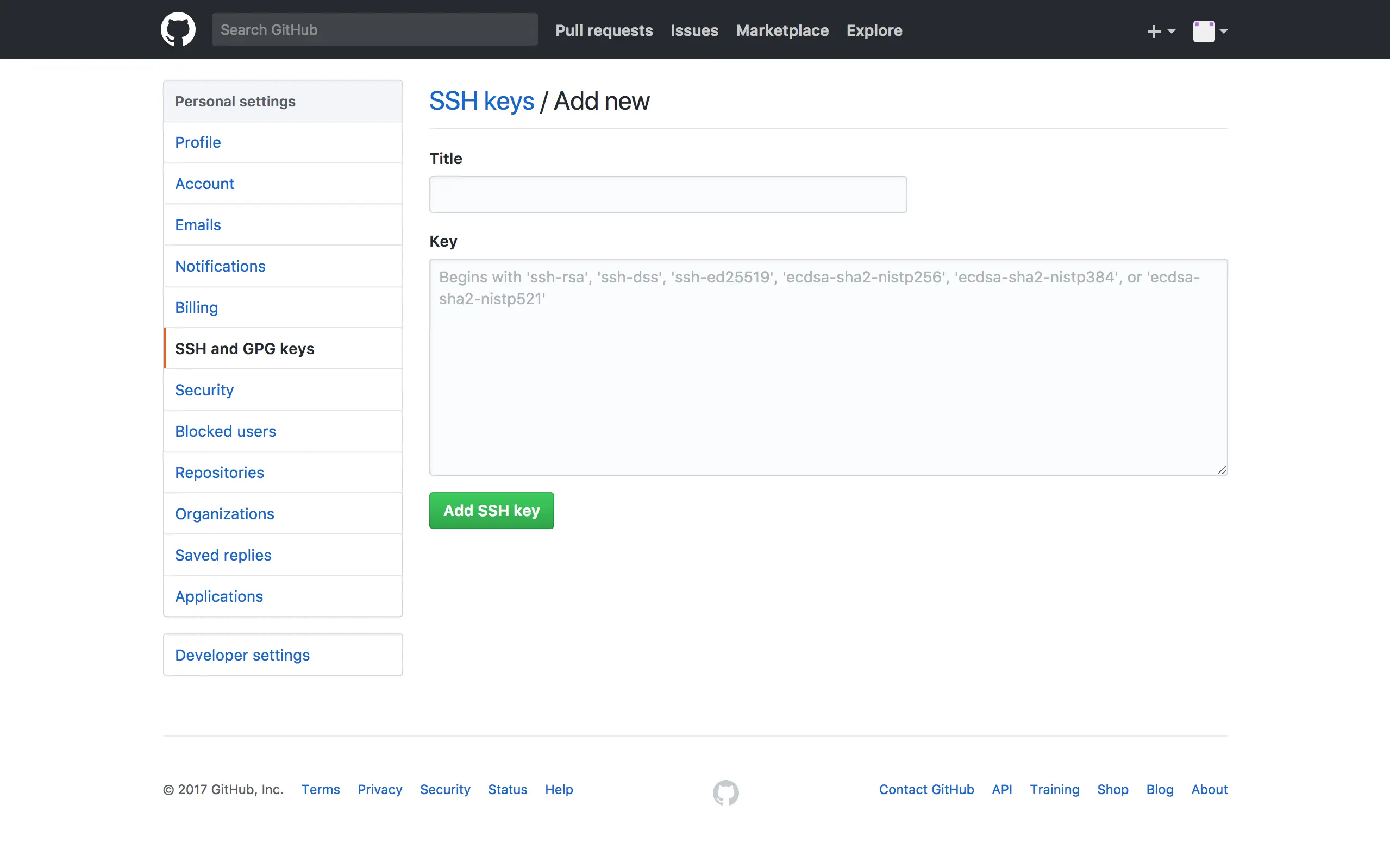Go to Blocked users settings
Viewport: 1390px width, 868px height.
(226, 431)
